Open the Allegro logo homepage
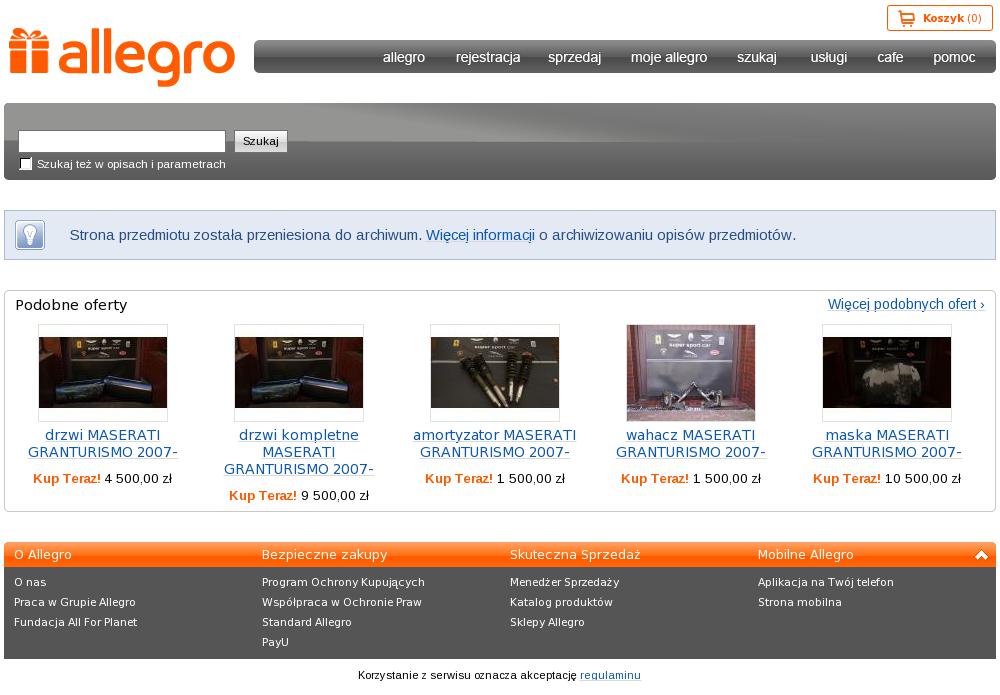 122,57
